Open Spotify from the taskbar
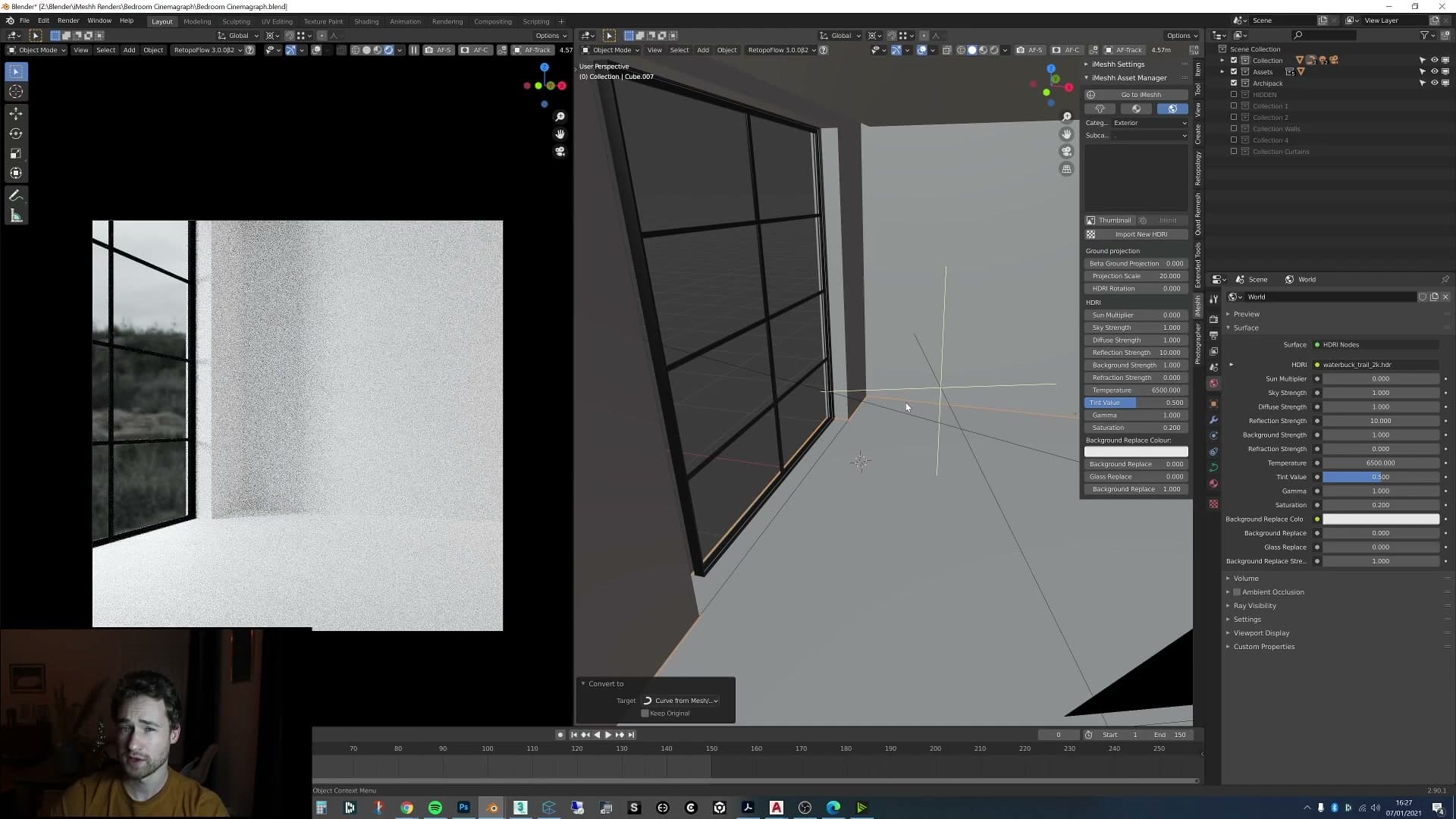Image resolution: width=1456 pixels, height=819 pixels. click(435, 808)
